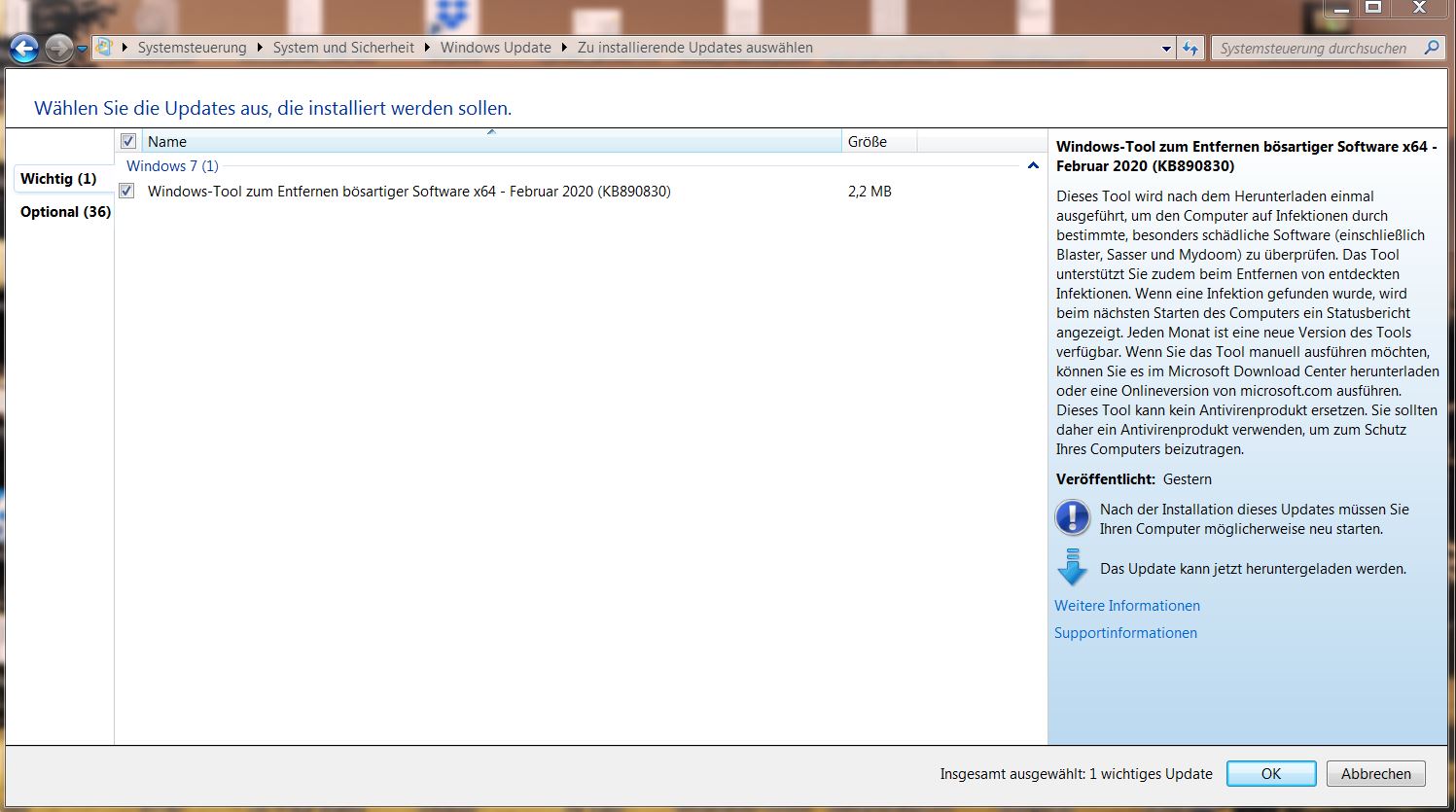Click the search magnifier icon

pyautogui.click(x=1431, y=48)
